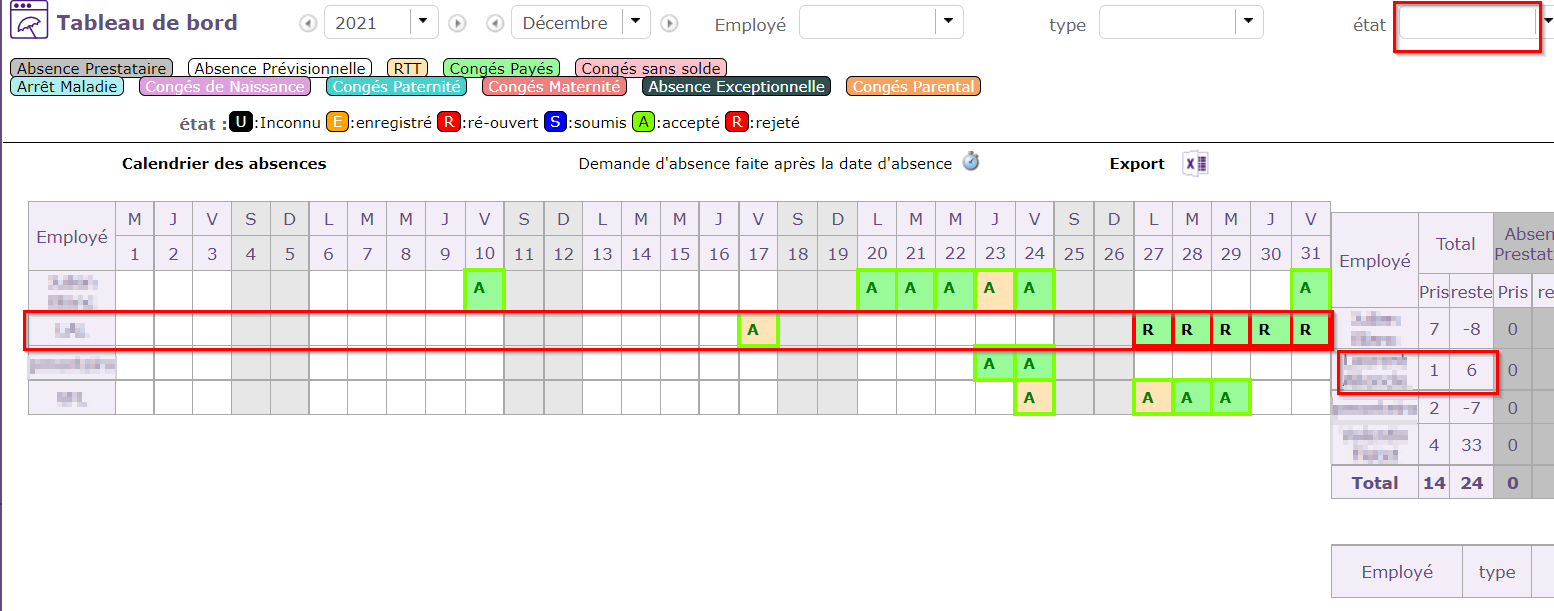Click inside the état filter field
Viewport: 1554px width, 611px height.
(x=1467, y=22)
